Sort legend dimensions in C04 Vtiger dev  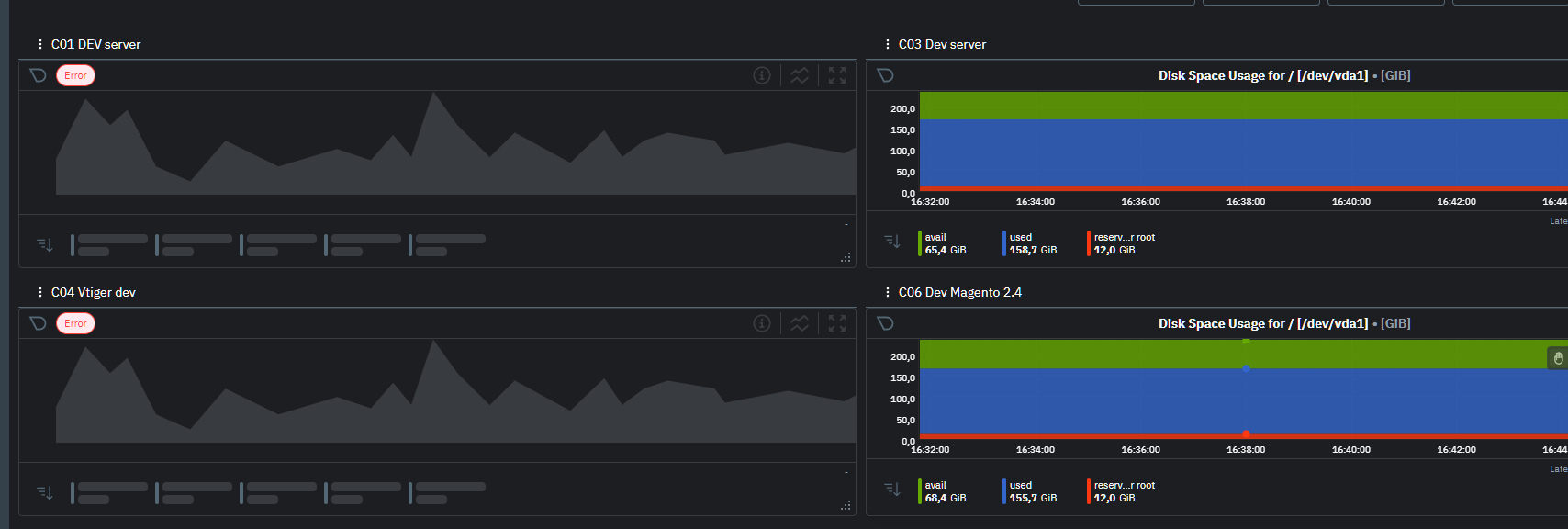pos(45,492)
